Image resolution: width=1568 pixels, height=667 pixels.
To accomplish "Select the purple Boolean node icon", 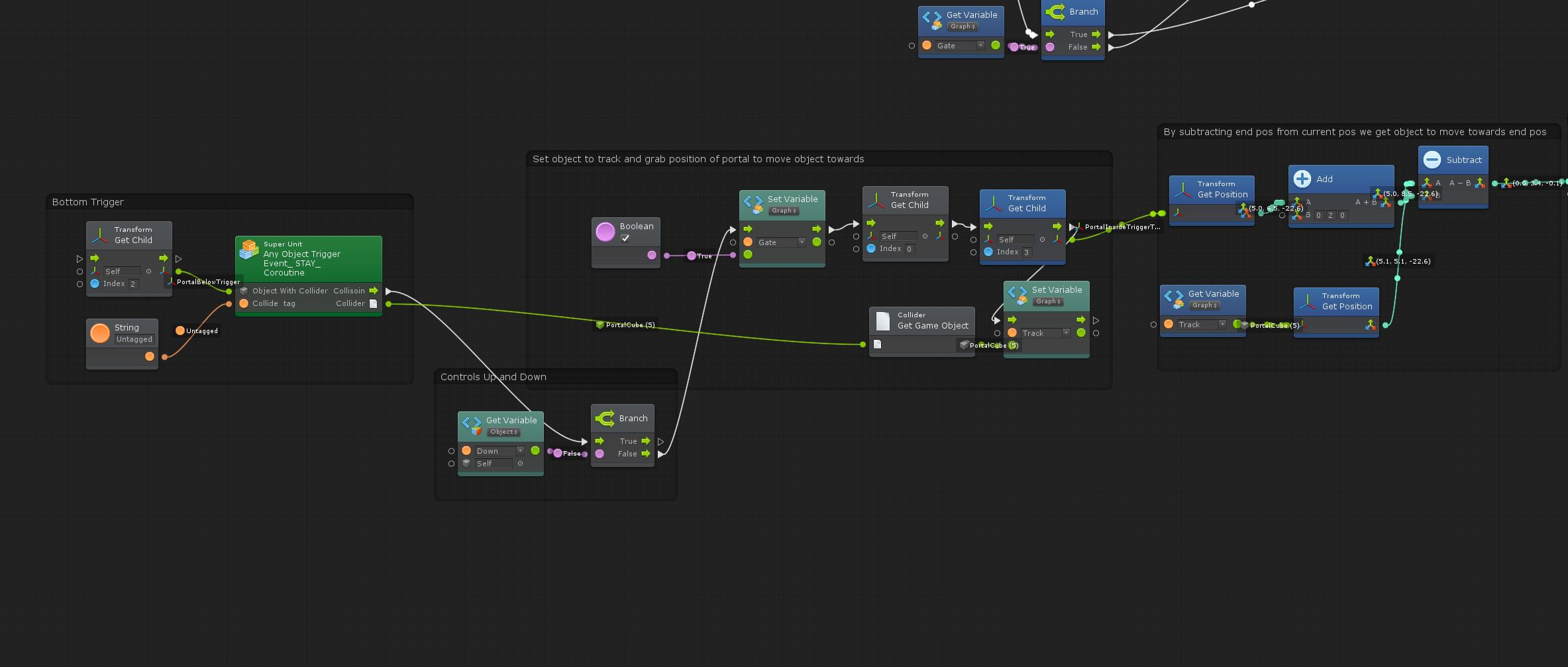I will tap(605, 232).
